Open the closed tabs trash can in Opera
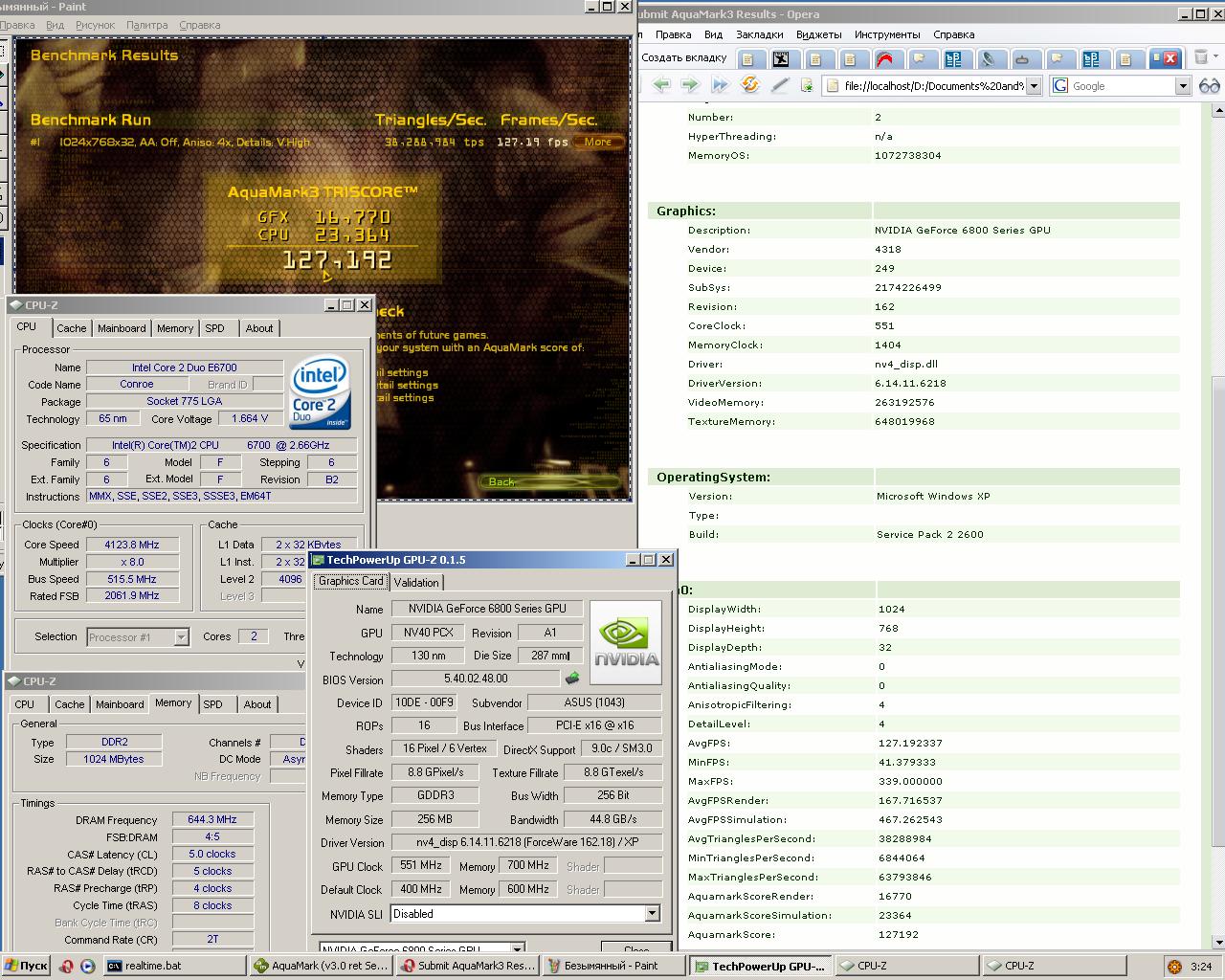1225x980 pixels. tap(1201, 57)
